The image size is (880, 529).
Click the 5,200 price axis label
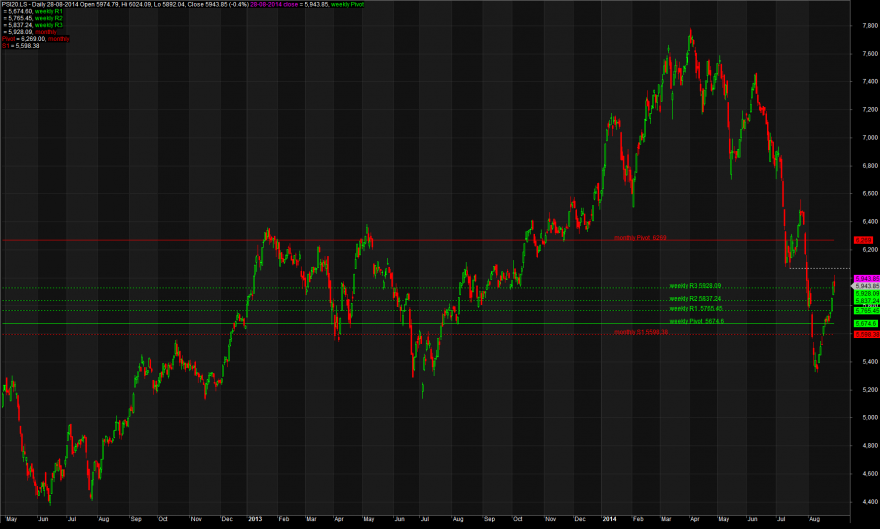pyautogui.click(x=870, y=389)
